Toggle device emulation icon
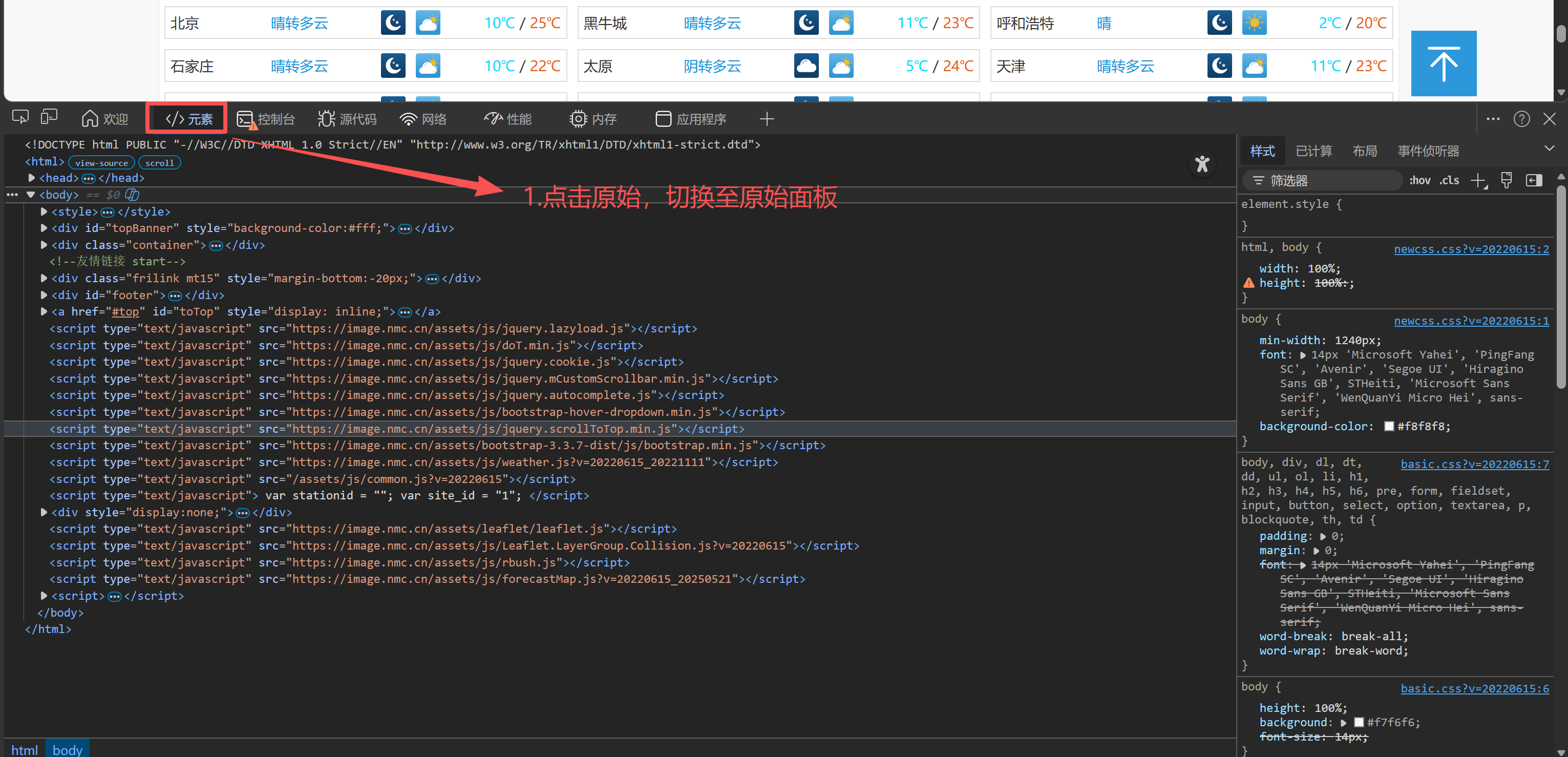This screenshot has width=1568, height=757. point(49,117)
